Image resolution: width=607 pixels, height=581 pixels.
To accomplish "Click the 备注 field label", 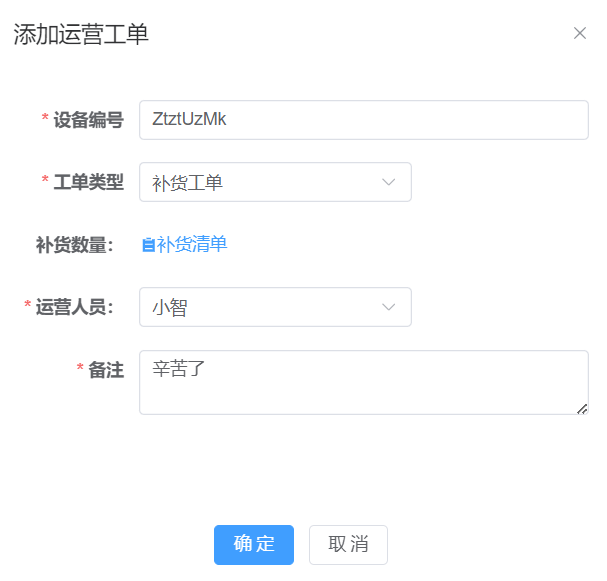I will [x=106, y=370].
